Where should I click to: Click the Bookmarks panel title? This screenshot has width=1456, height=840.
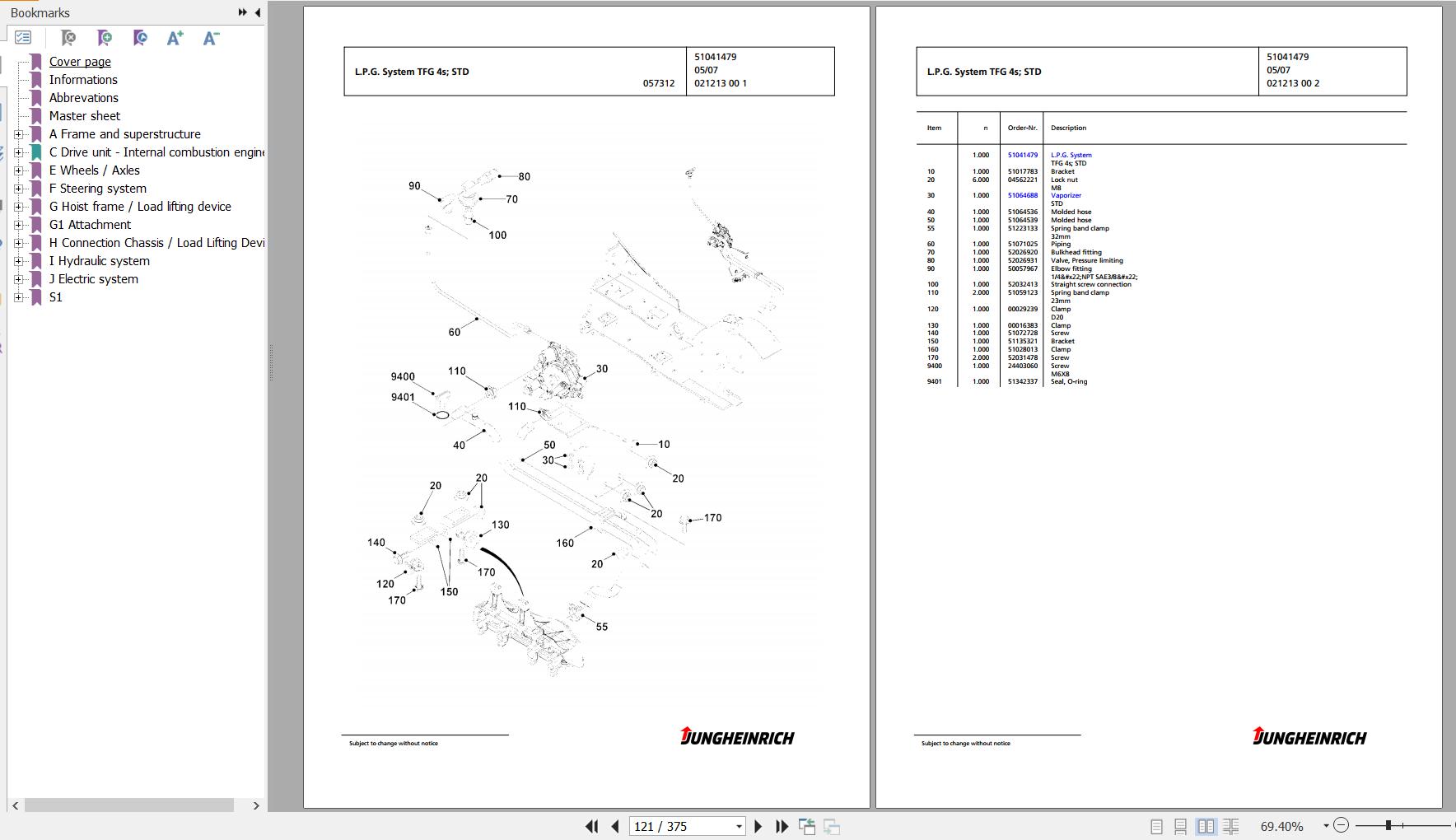(x=40, y=13)
